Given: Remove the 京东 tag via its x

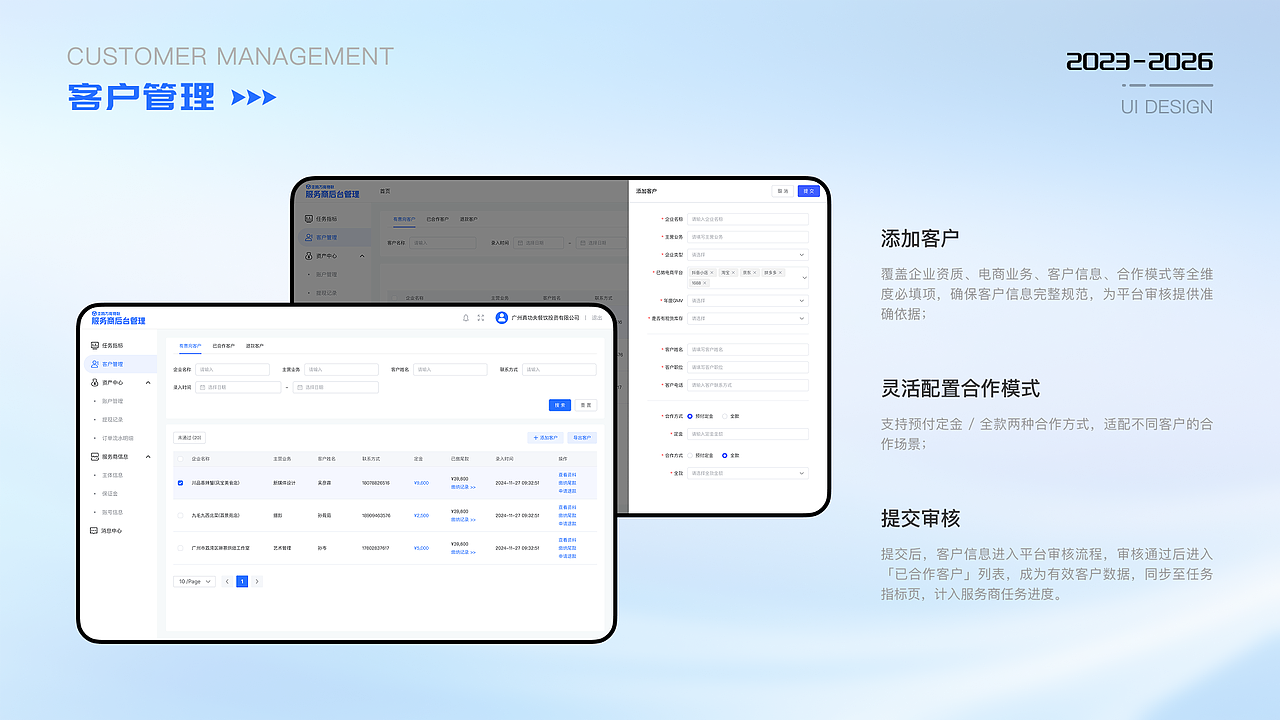Looking at the screenshot, I should click(x=755, y=272).
